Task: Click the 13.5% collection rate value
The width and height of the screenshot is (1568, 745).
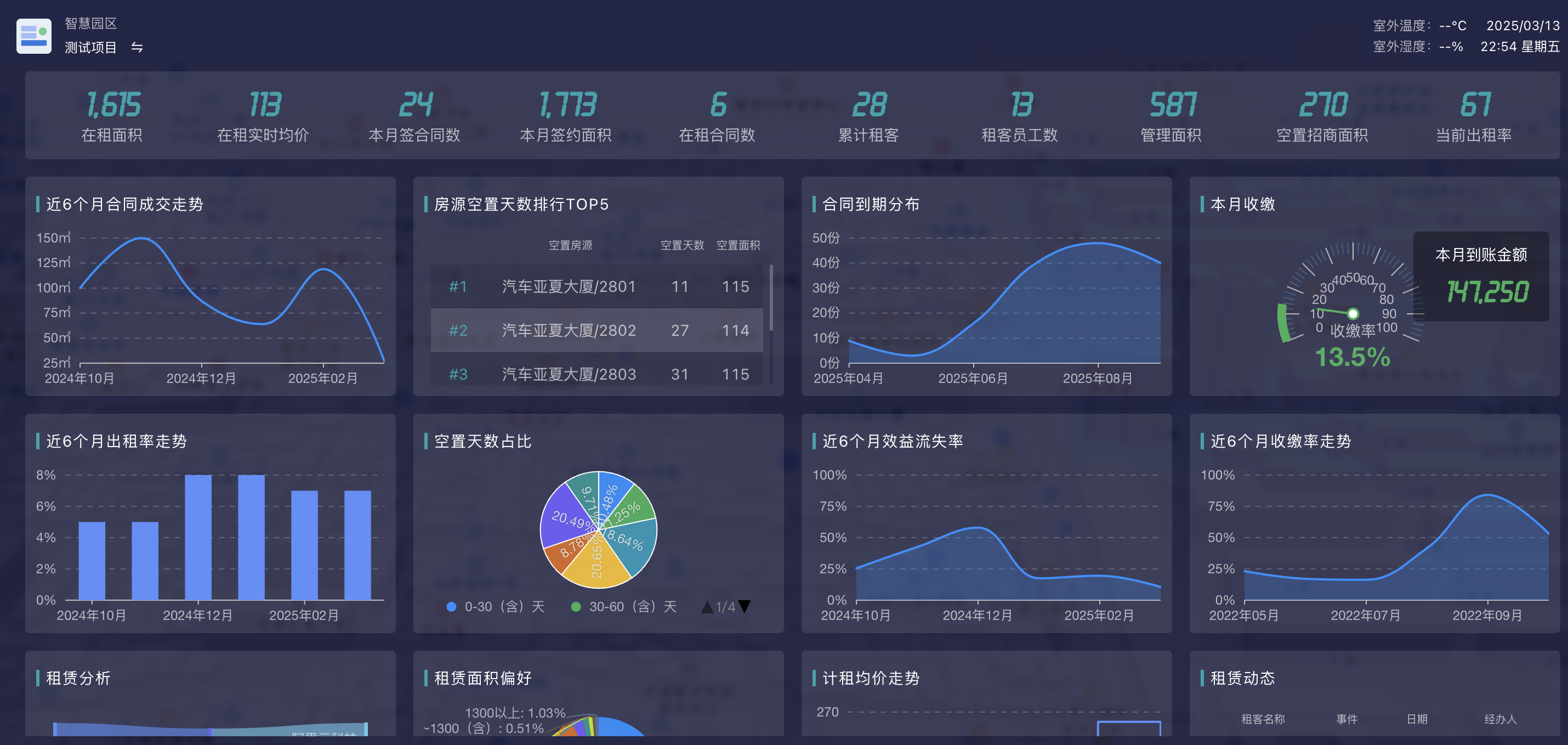Action: (x=1353, y=357)
